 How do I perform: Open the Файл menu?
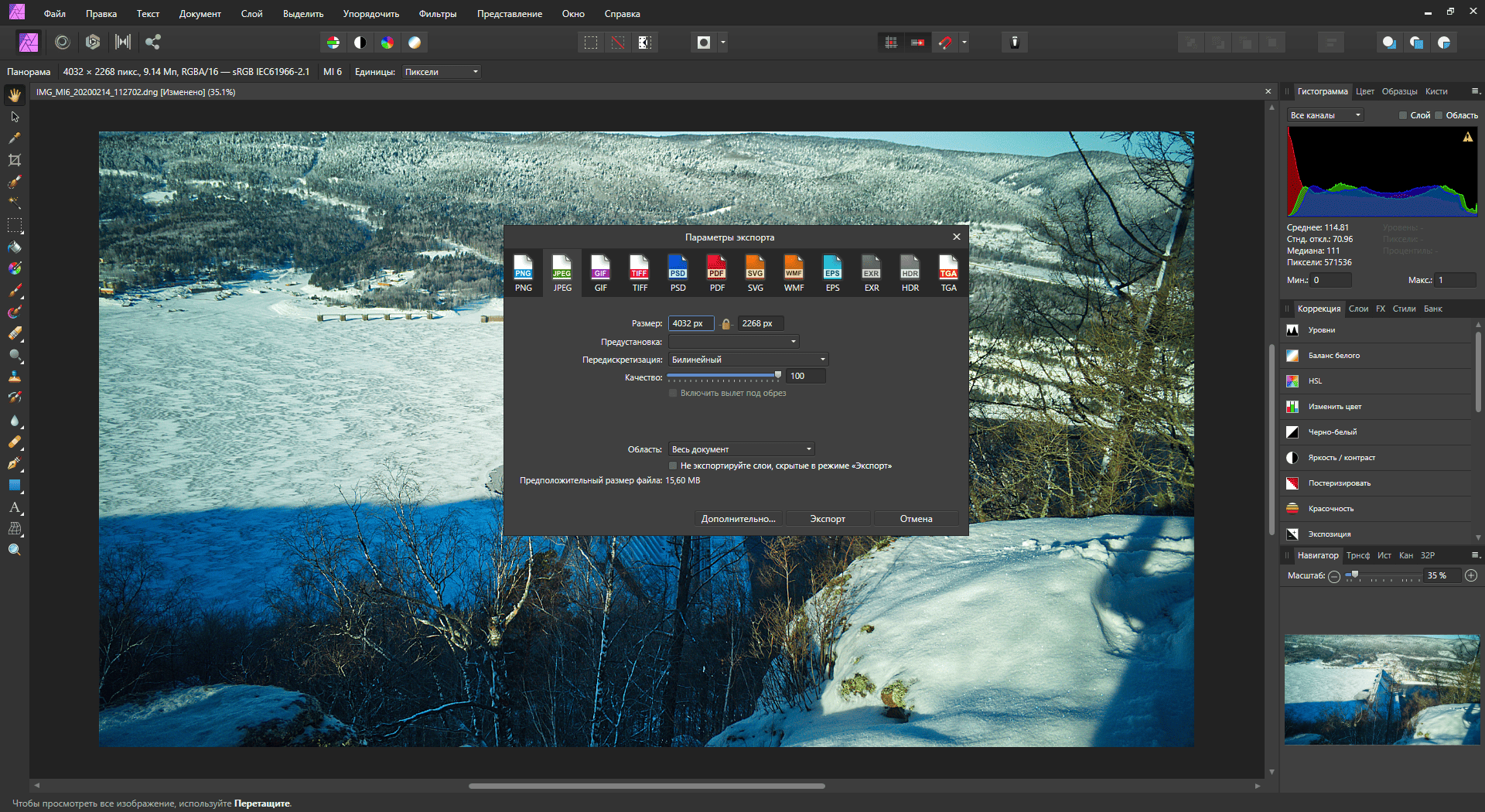pos(54,14)
